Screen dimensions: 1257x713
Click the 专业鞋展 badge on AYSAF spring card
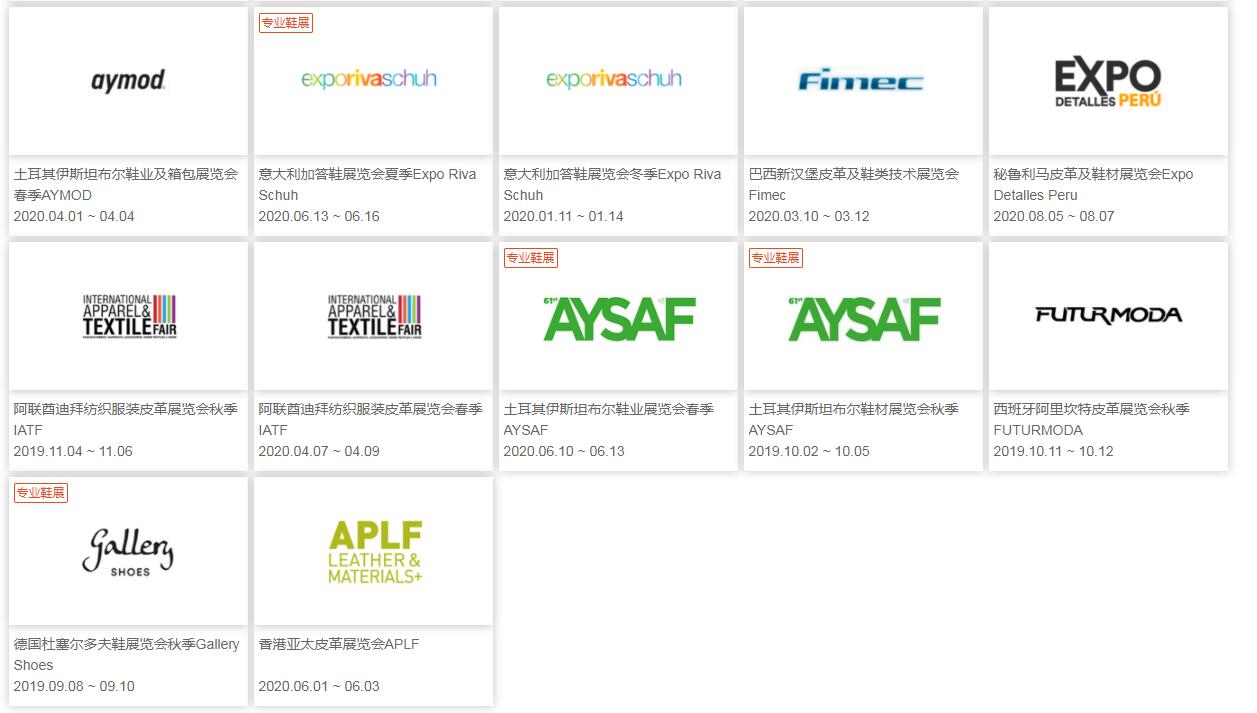[x=530, y=258]
